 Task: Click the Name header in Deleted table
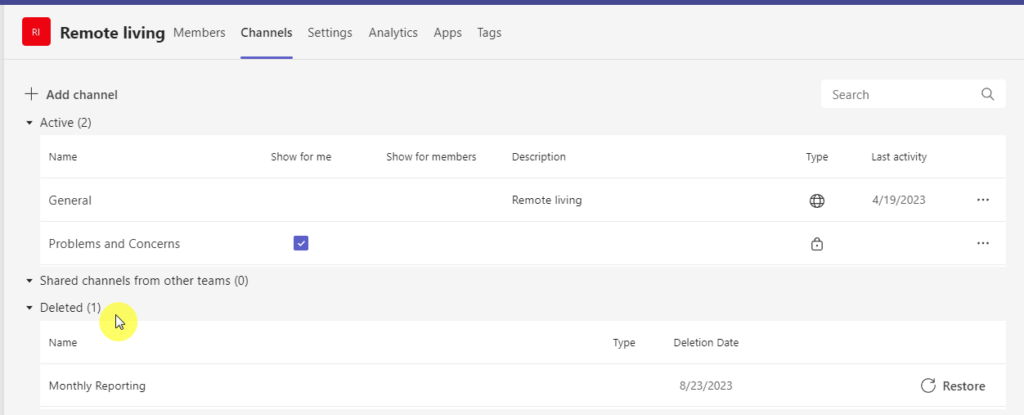63,342
